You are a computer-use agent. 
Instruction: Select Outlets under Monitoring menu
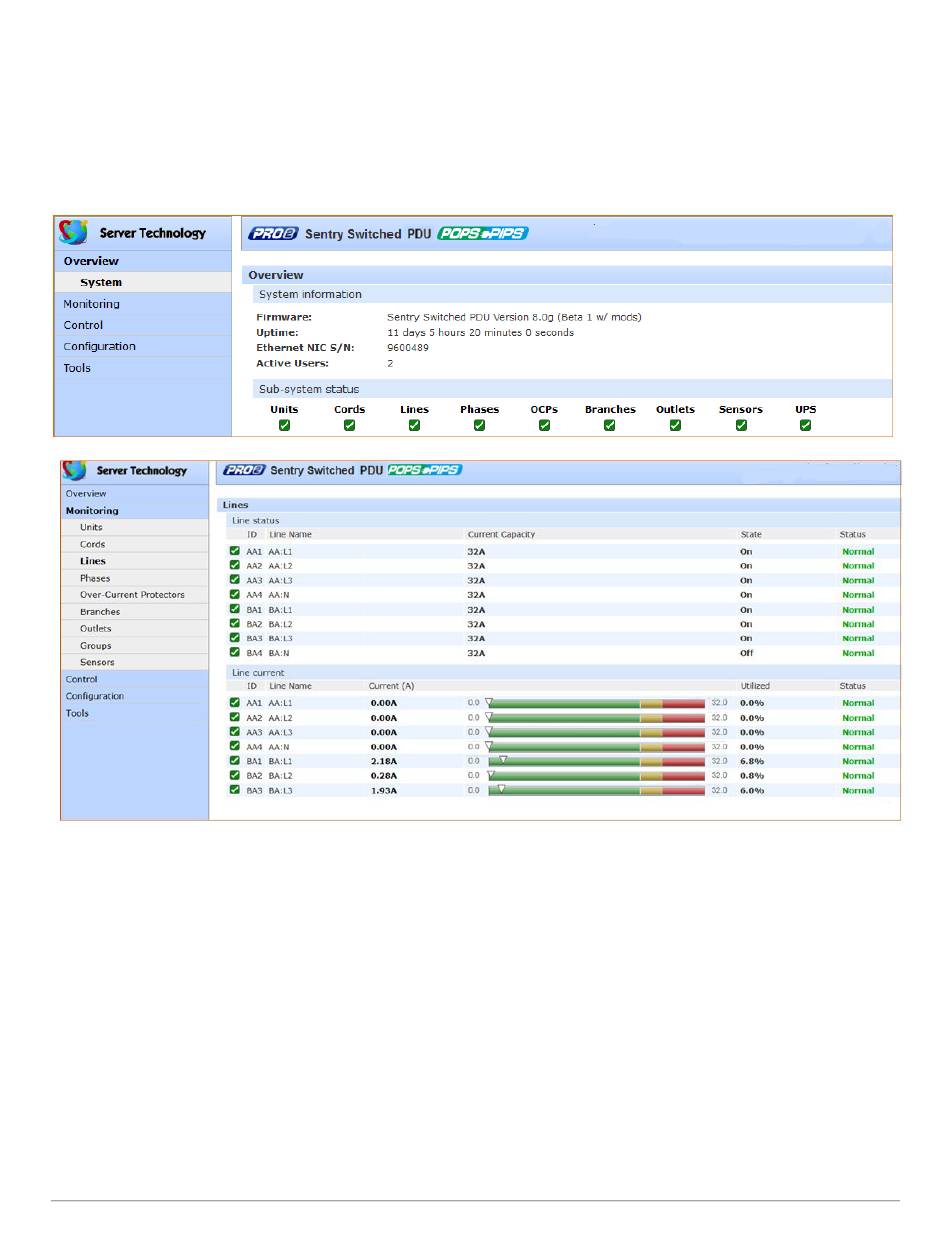click(x=135, y=629)
